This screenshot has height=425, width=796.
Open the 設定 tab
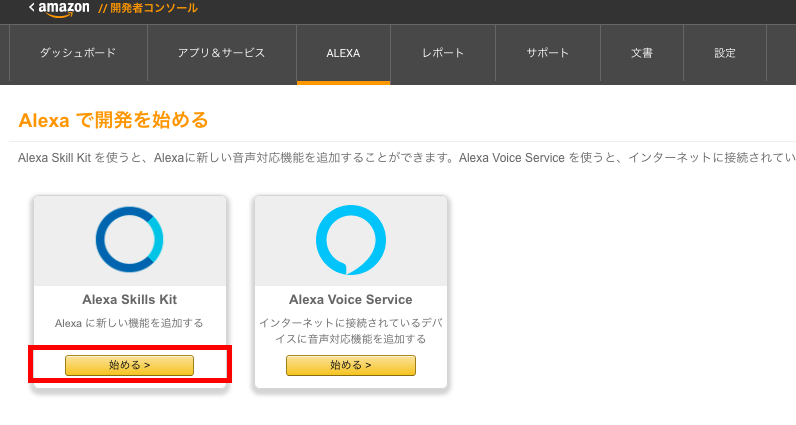click(x=725, y=53)
